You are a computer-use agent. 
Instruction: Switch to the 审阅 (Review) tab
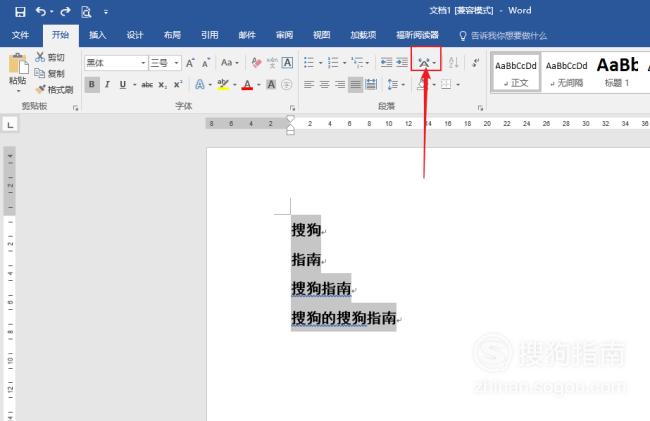(x=284, y=35)
